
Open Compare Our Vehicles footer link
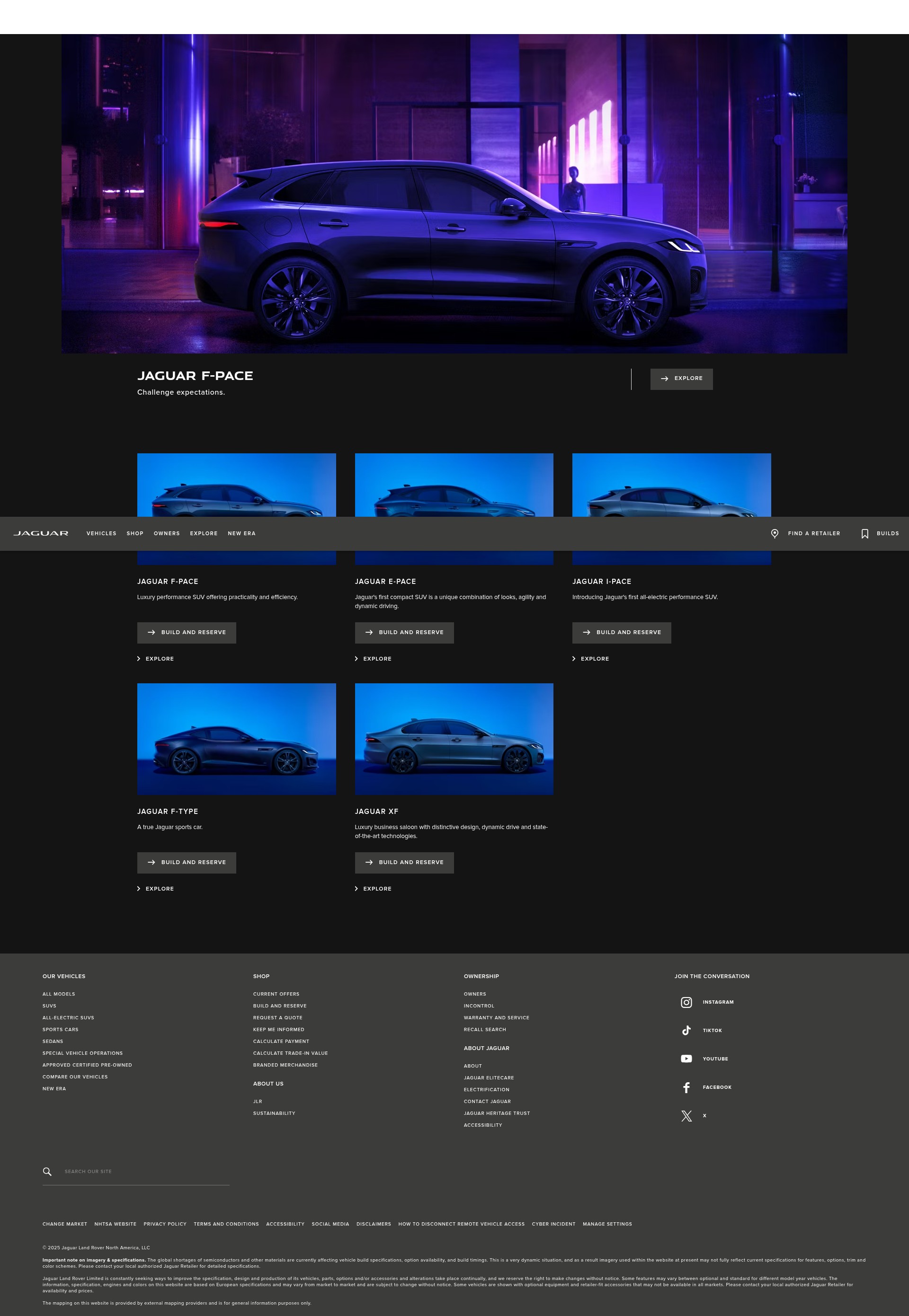pyautogui.click(x=75, y=1077)
